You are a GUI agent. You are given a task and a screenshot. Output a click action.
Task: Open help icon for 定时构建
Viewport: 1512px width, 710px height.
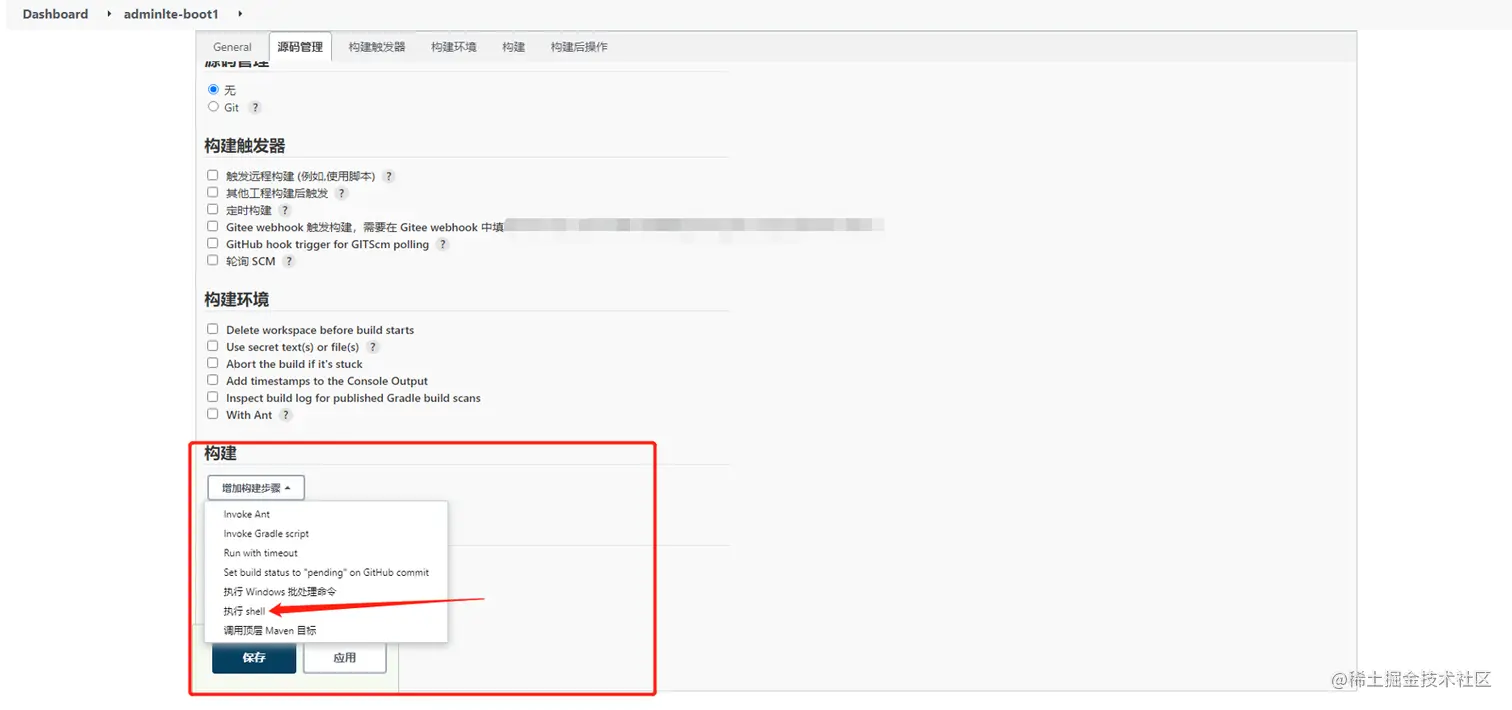[x=285, y=210]
